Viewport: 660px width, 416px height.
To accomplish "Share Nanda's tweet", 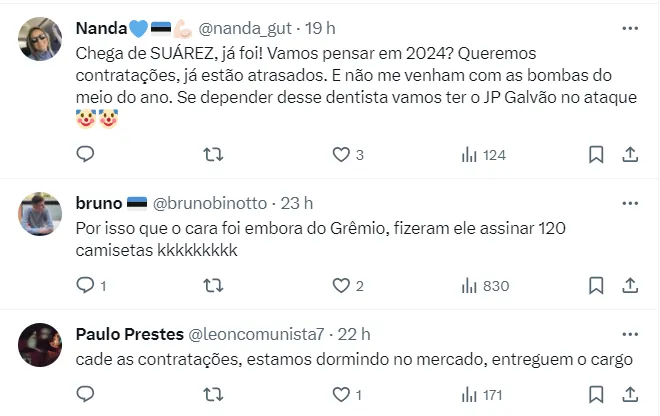I will 630,154.
